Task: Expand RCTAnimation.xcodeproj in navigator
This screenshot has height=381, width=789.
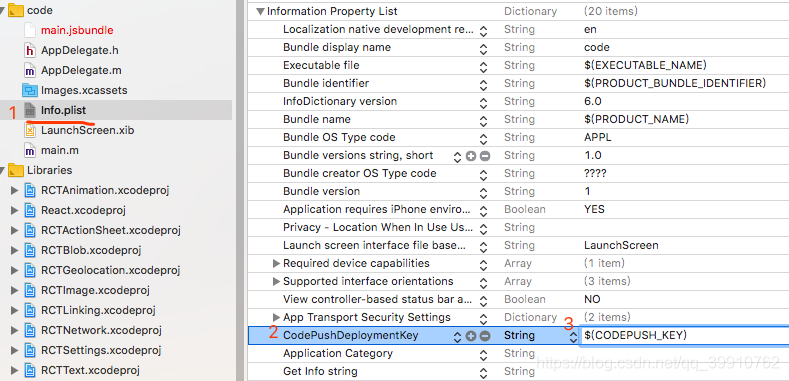Action: click(14, 190)
